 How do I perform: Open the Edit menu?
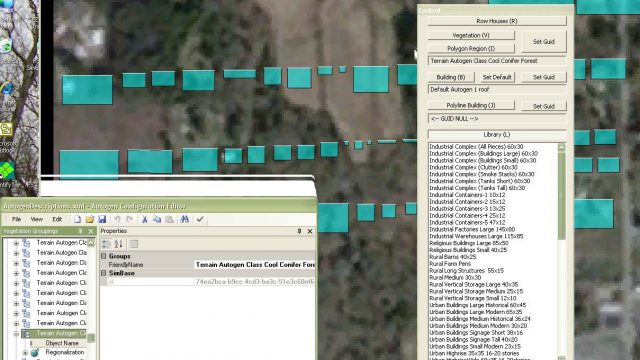(x=57, y=219)
